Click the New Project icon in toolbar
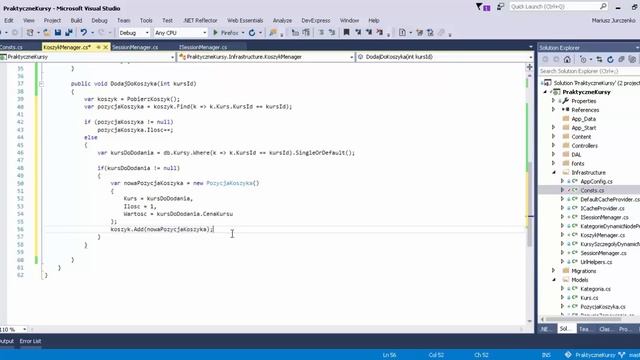The width and height of the screenshot is (640, 360). (30, 32)
